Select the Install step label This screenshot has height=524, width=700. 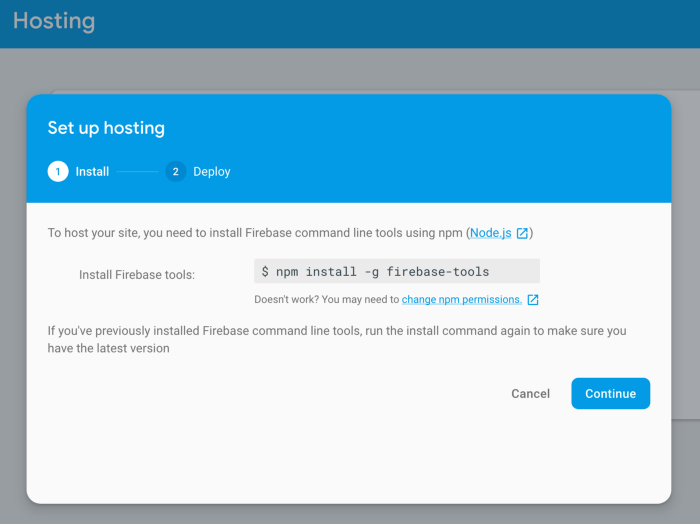[92, 171]
